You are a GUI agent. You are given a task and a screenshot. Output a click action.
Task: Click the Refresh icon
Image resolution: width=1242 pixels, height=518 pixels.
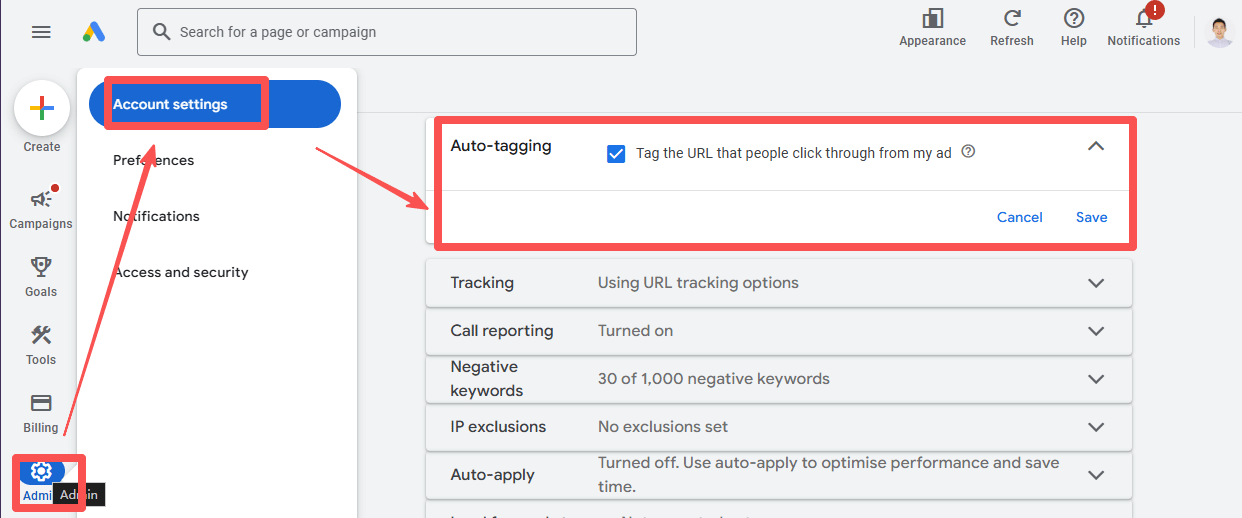point(1011,19)
